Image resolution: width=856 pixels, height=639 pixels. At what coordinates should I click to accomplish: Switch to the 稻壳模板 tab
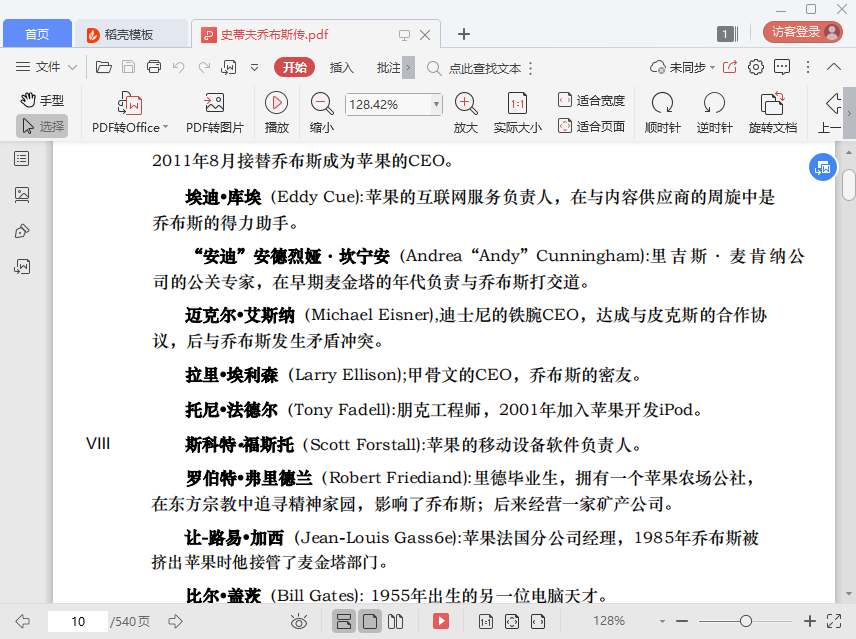[x=131, y=34]
